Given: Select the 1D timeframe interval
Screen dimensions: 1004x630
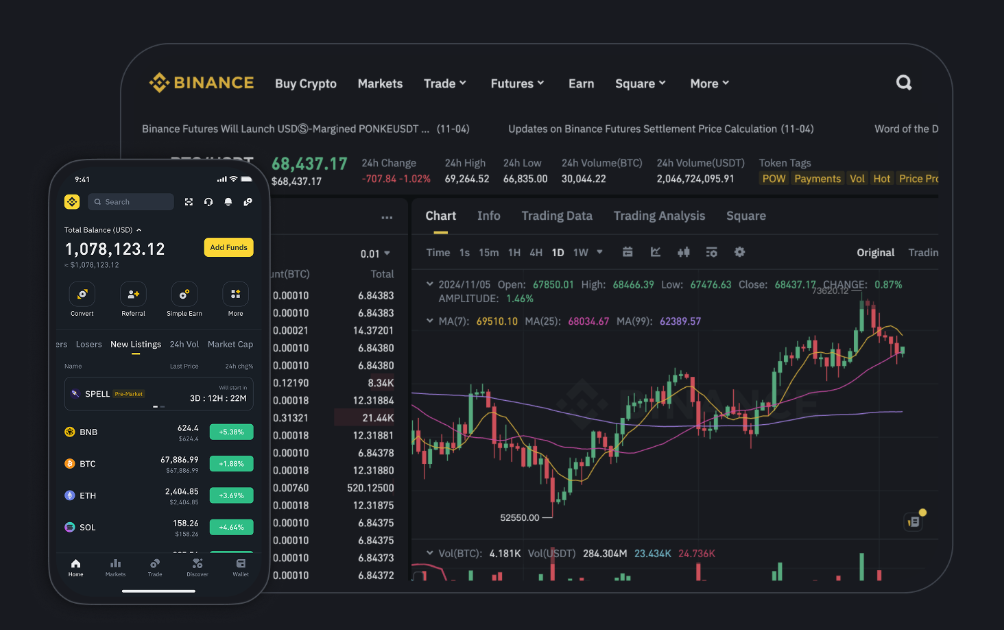Looking at the screenshot, I should pos(558,253).
